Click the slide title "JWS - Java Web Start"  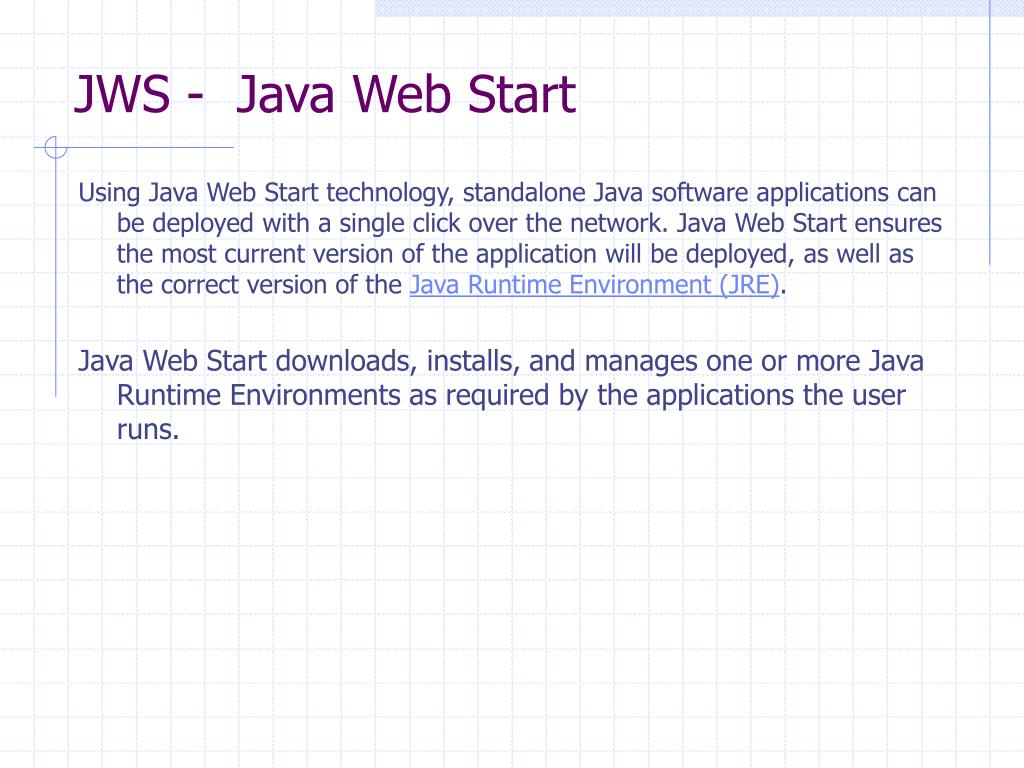[325, 94]
